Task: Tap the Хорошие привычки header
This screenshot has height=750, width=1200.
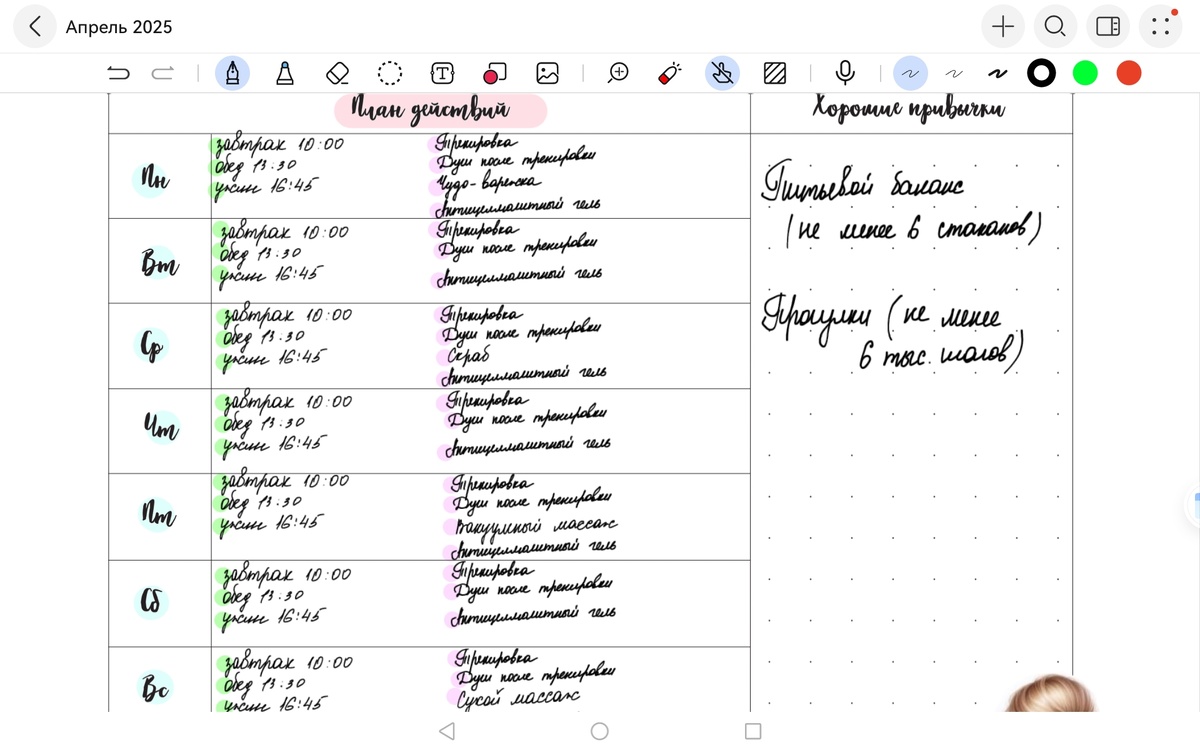Action: pyautogui.click(x=908, y=109)
